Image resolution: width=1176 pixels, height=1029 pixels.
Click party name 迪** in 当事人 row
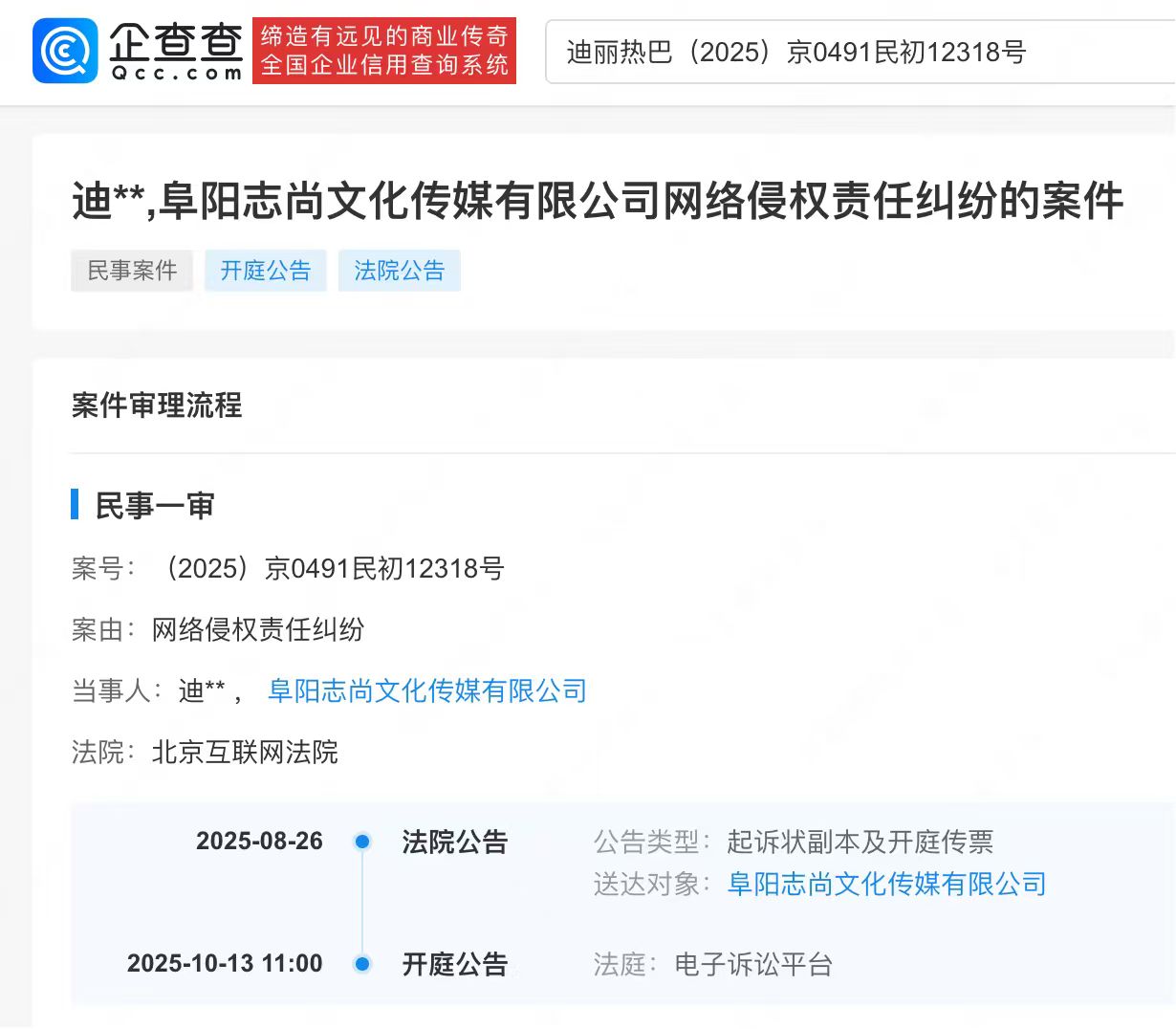tap(202, 690)
